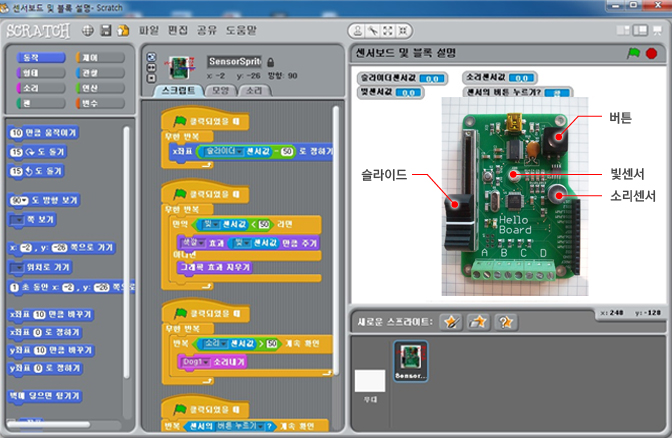Select the SensorSprite thumbnail in sprite list

point(411,361)
